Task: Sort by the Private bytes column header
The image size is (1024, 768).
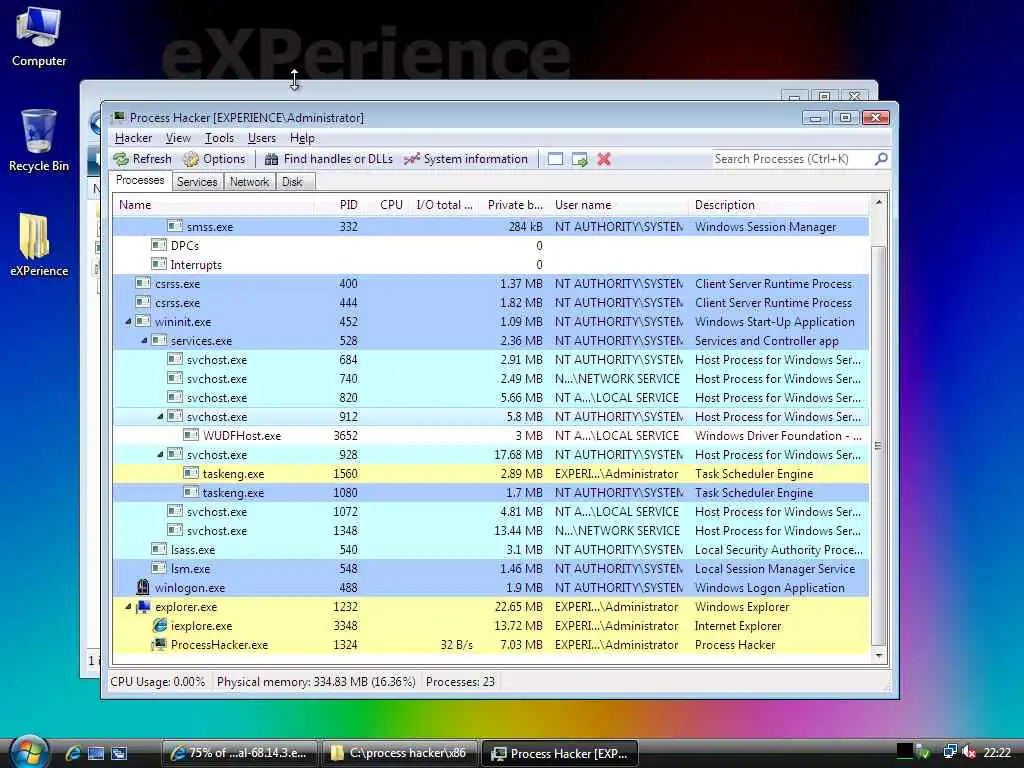Action: [x=515, y=204]
